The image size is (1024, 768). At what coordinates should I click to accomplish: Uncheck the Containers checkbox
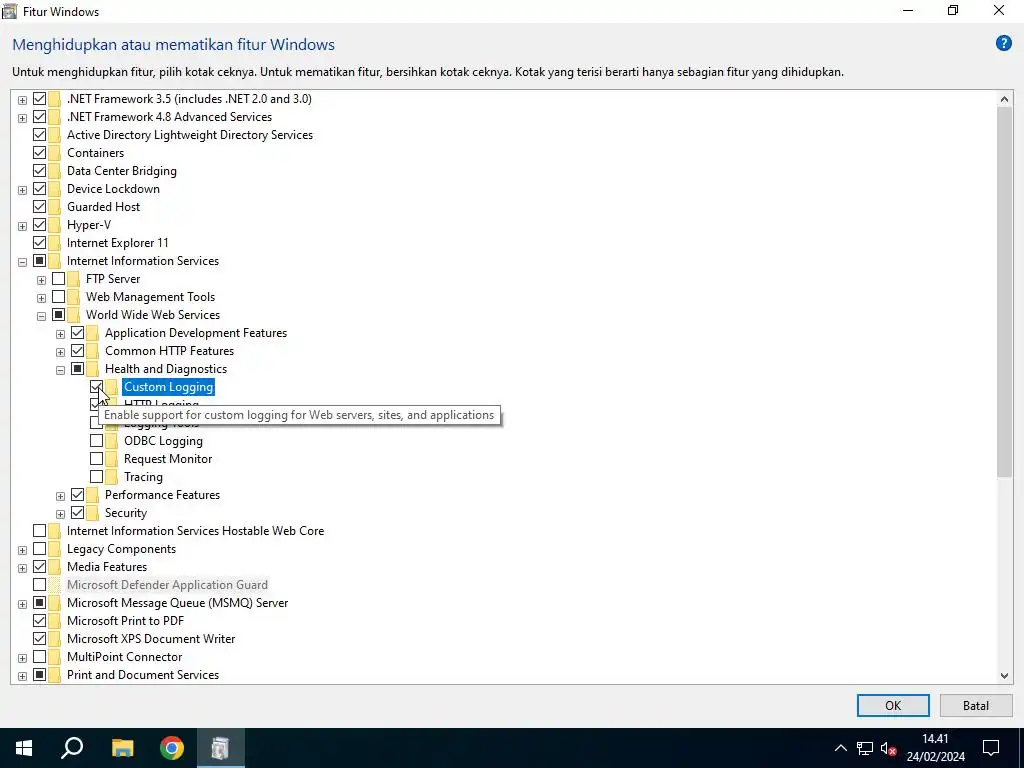tap(39, 153)
